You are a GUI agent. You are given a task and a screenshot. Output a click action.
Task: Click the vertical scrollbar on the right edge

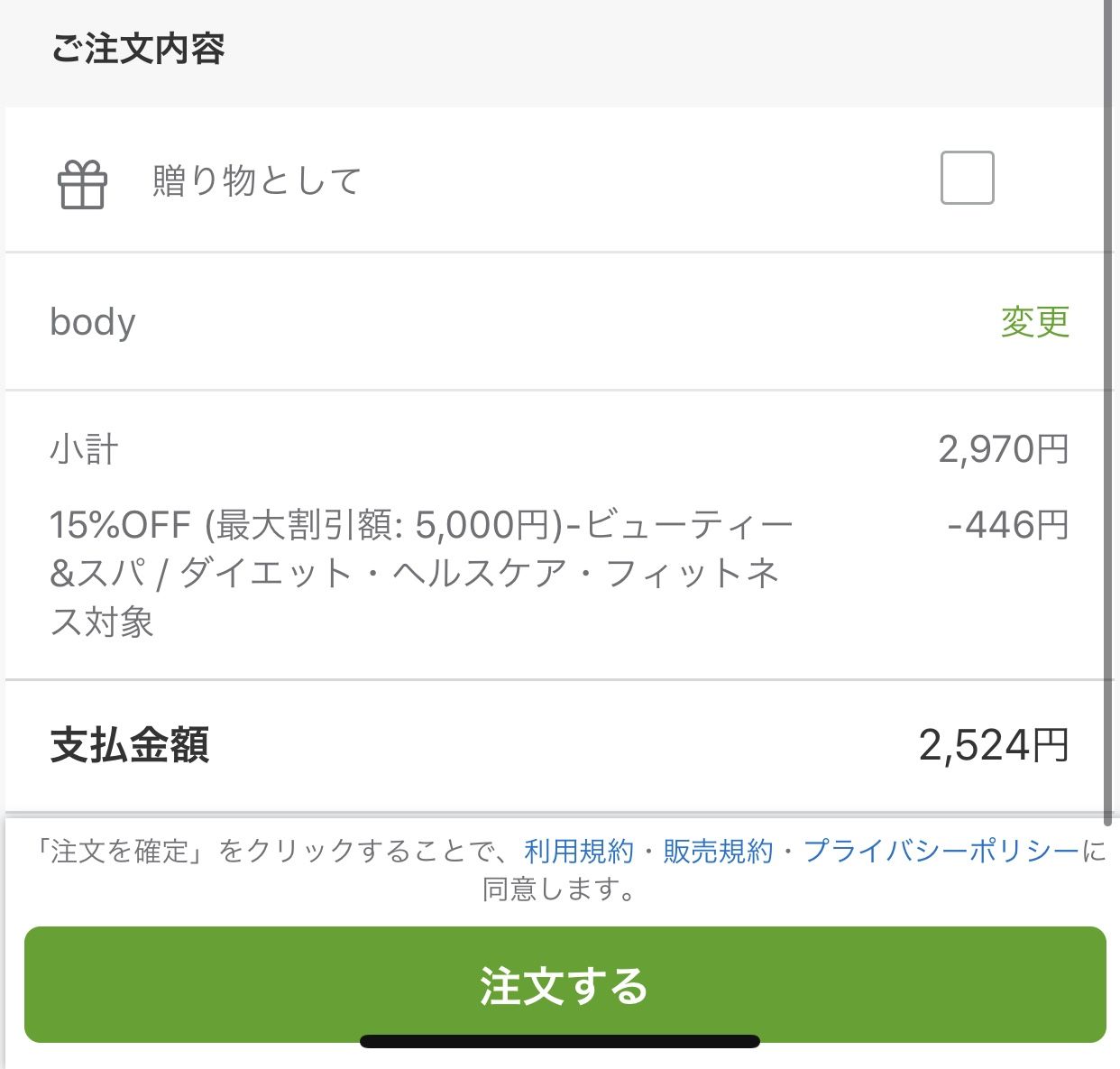point(1108,412)
